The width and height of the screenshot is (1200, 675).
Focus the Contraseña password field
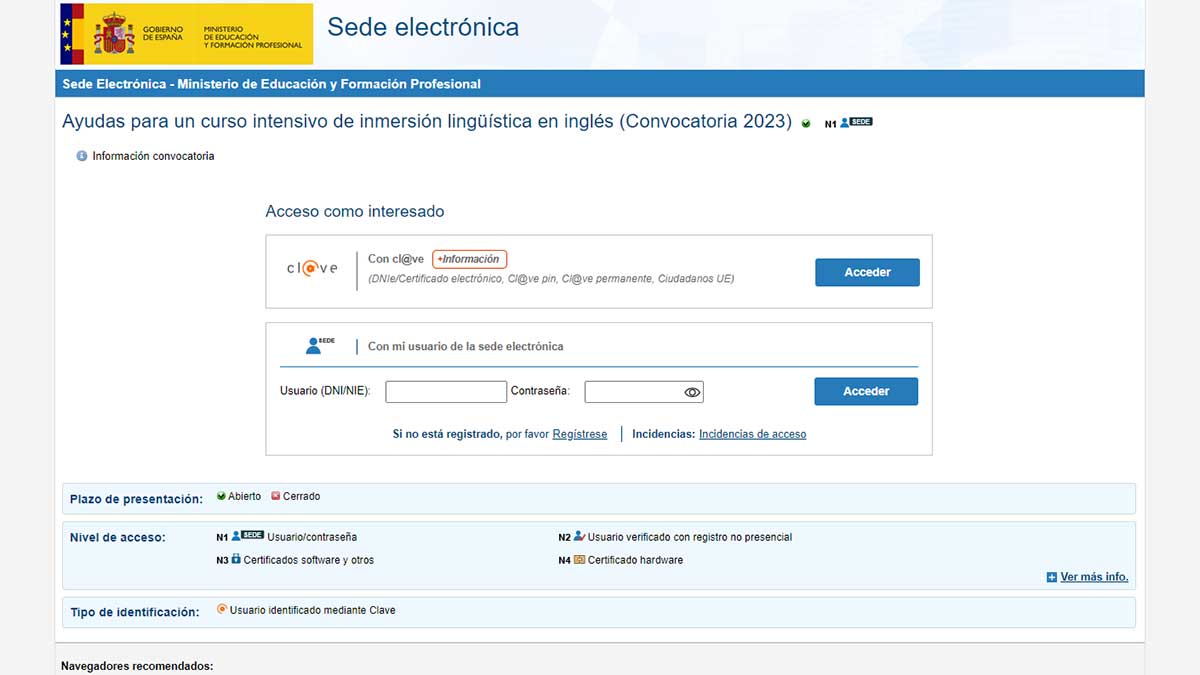(x=633, y=392)
